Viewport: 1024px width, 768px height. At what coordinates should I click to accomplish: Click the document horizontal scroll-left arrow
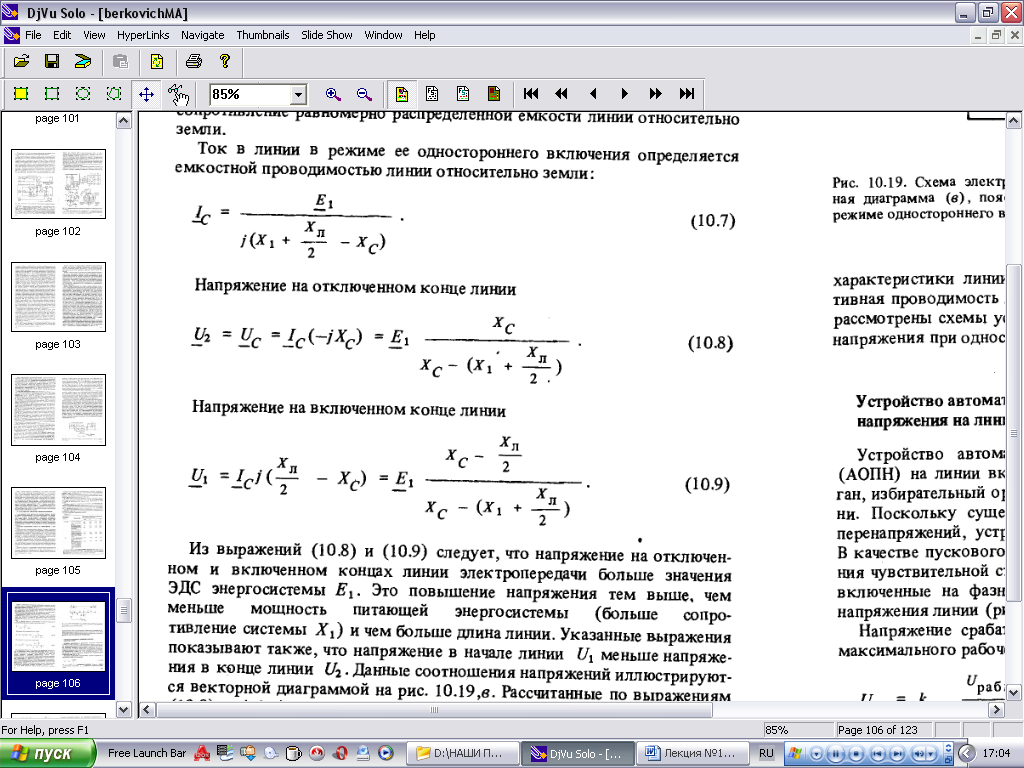point(147,710)
